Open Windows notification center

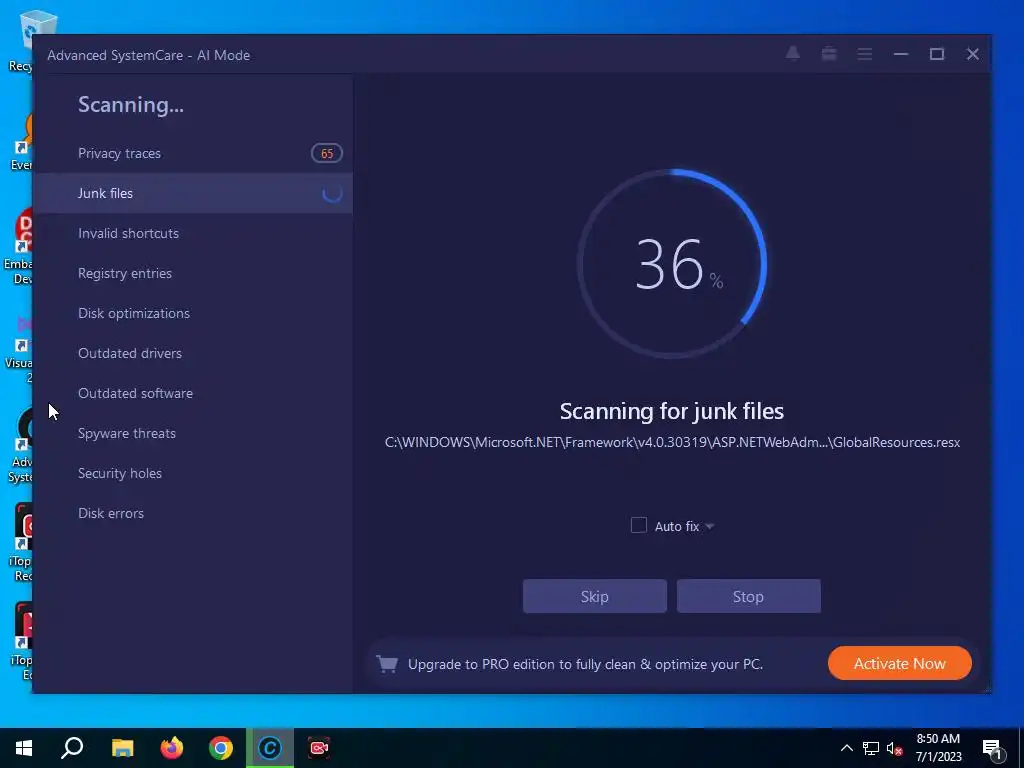[x=993, y=749]
